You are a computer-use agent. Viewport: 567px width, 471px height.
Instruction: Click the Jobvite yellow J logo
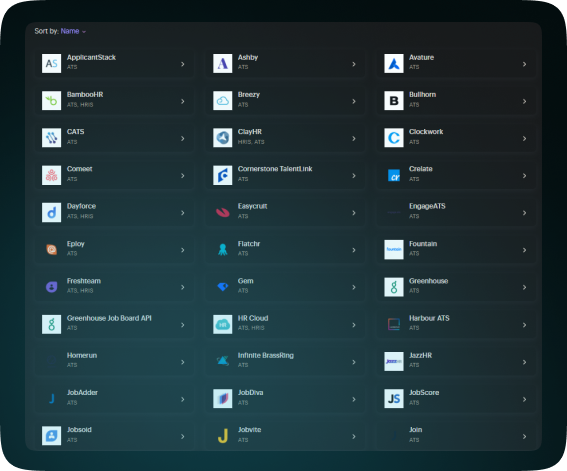pos(223,436)
